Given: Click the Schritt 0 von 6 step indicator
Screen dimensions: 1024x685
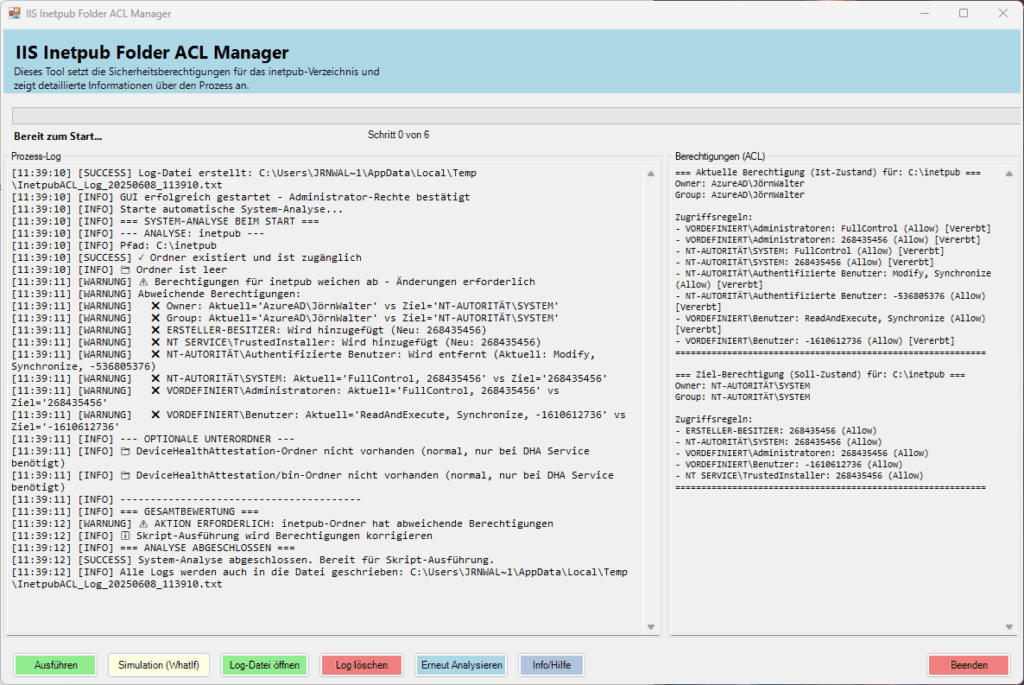Looking at the screenshot, I should pos(397,135).
